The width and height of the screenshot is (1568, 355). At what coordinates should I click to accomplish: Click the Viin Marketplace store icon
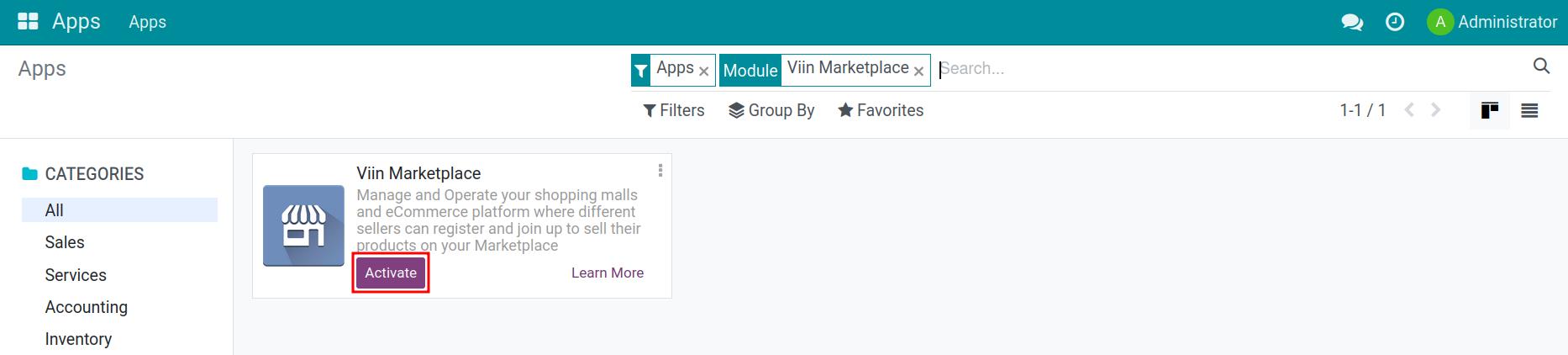304,225
